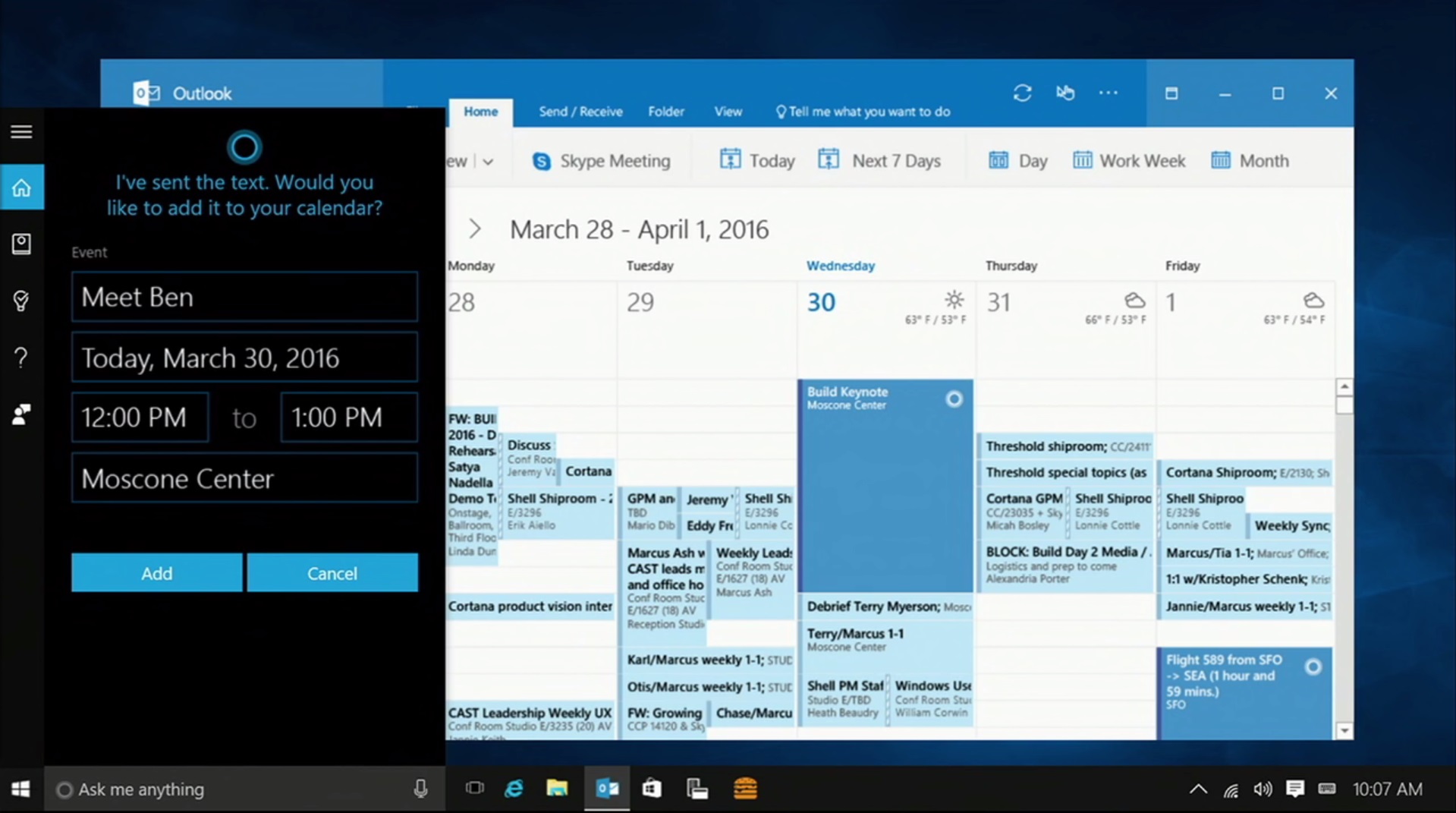
Task: Launch Edge browser from taskbar
Action: coord(514,789)
